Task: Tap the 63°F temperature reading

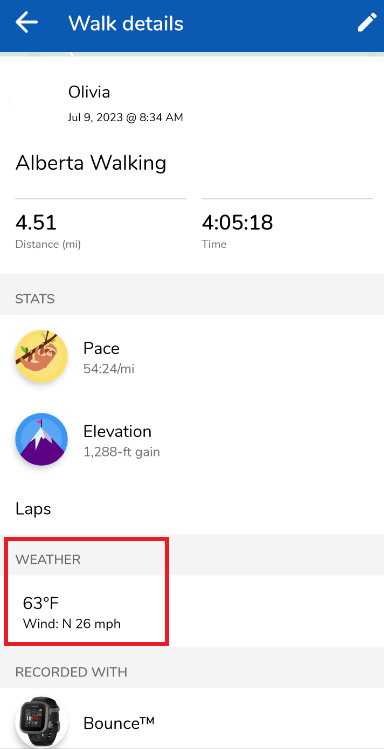Action: [41, 603]
